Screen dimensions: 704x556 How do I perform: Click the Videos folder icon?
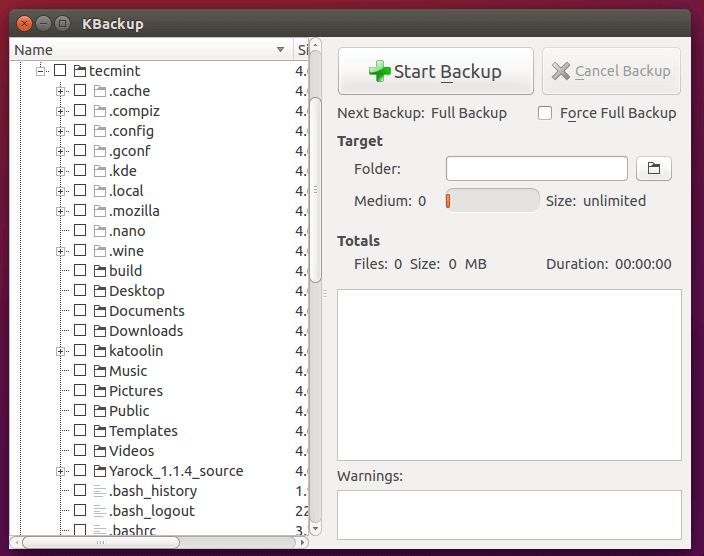coord(100,451)
